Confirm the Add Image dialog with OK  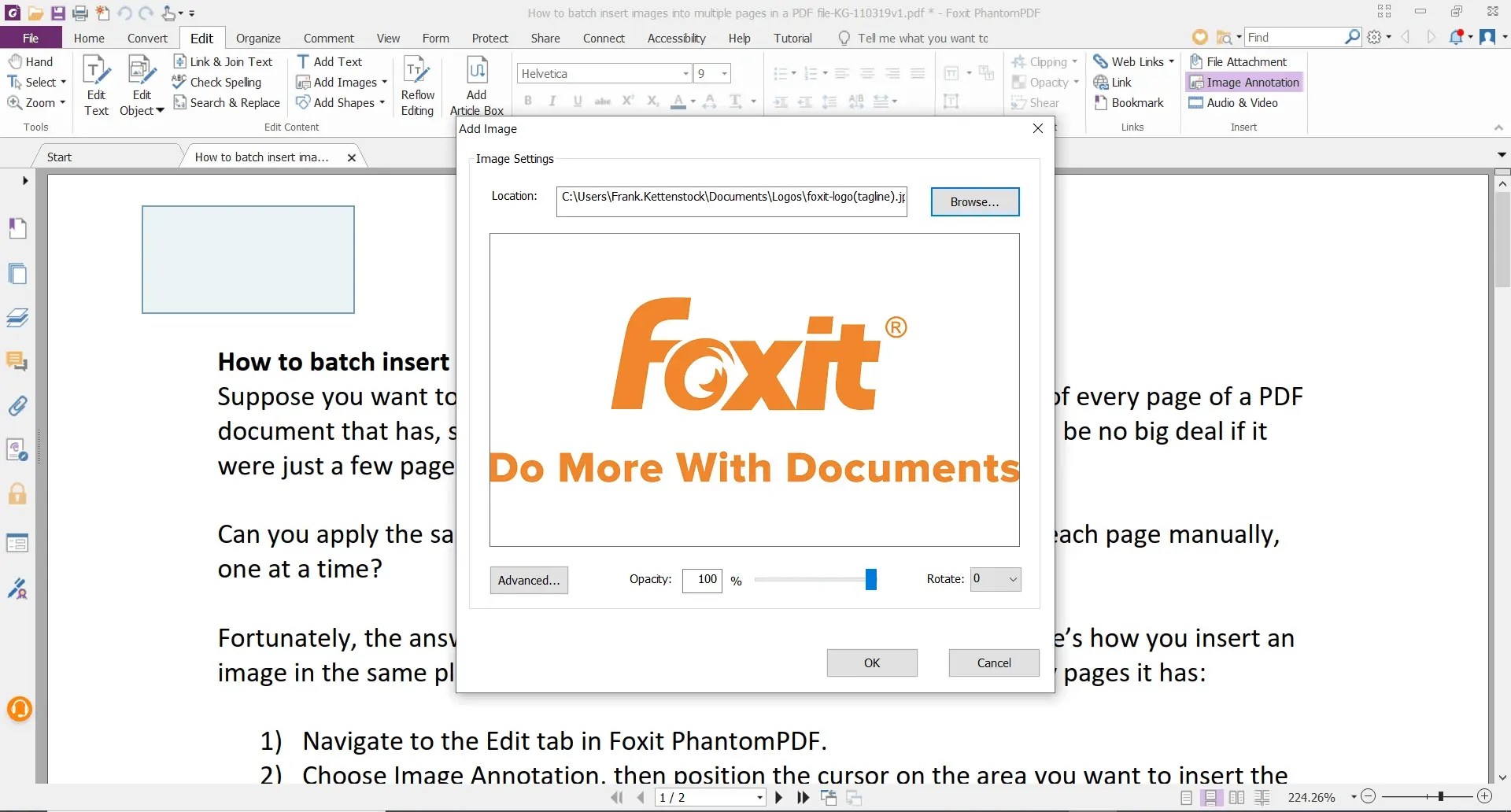[871, 663]
